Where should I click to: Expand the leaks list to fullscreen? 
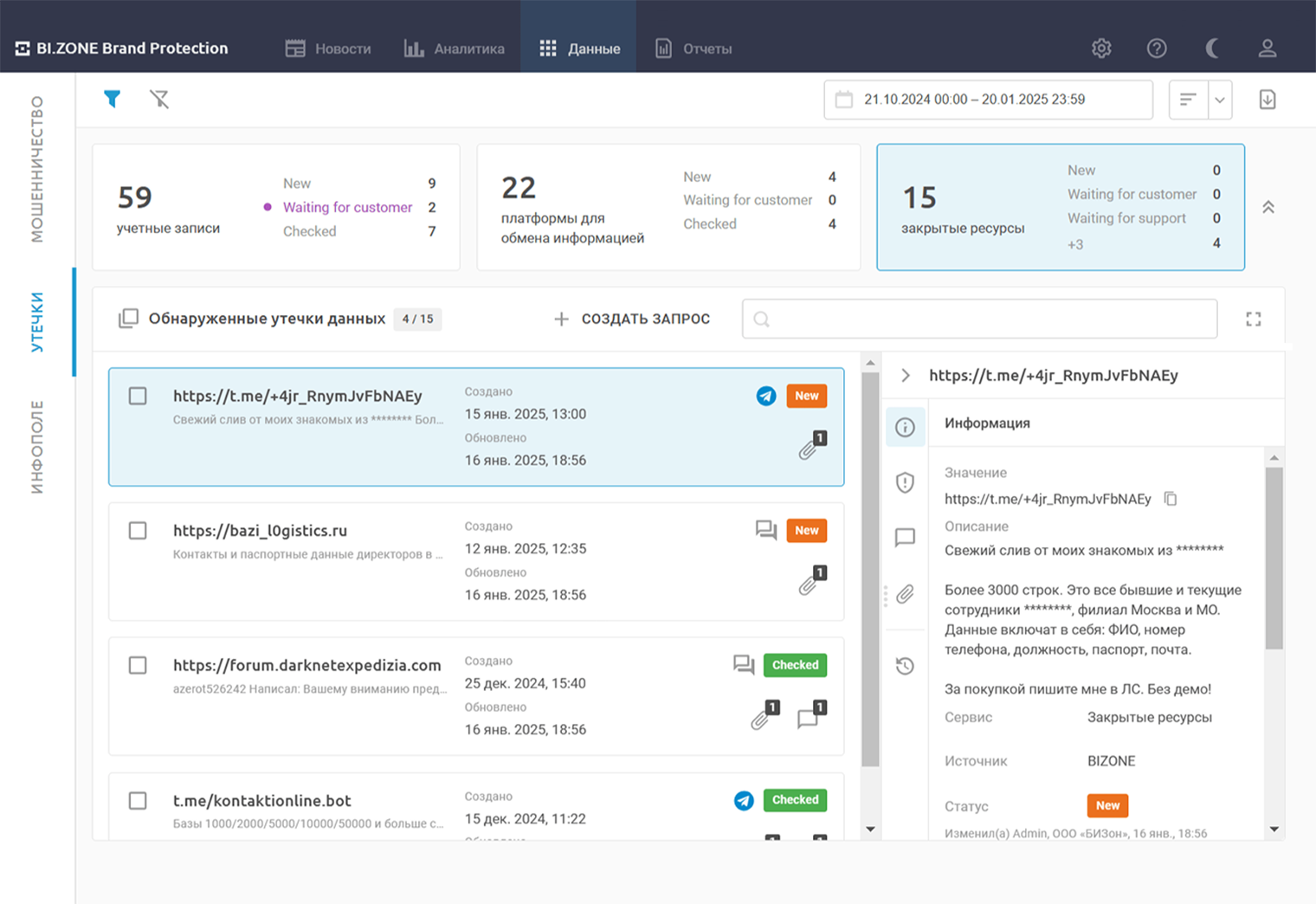click(1253, 320)
